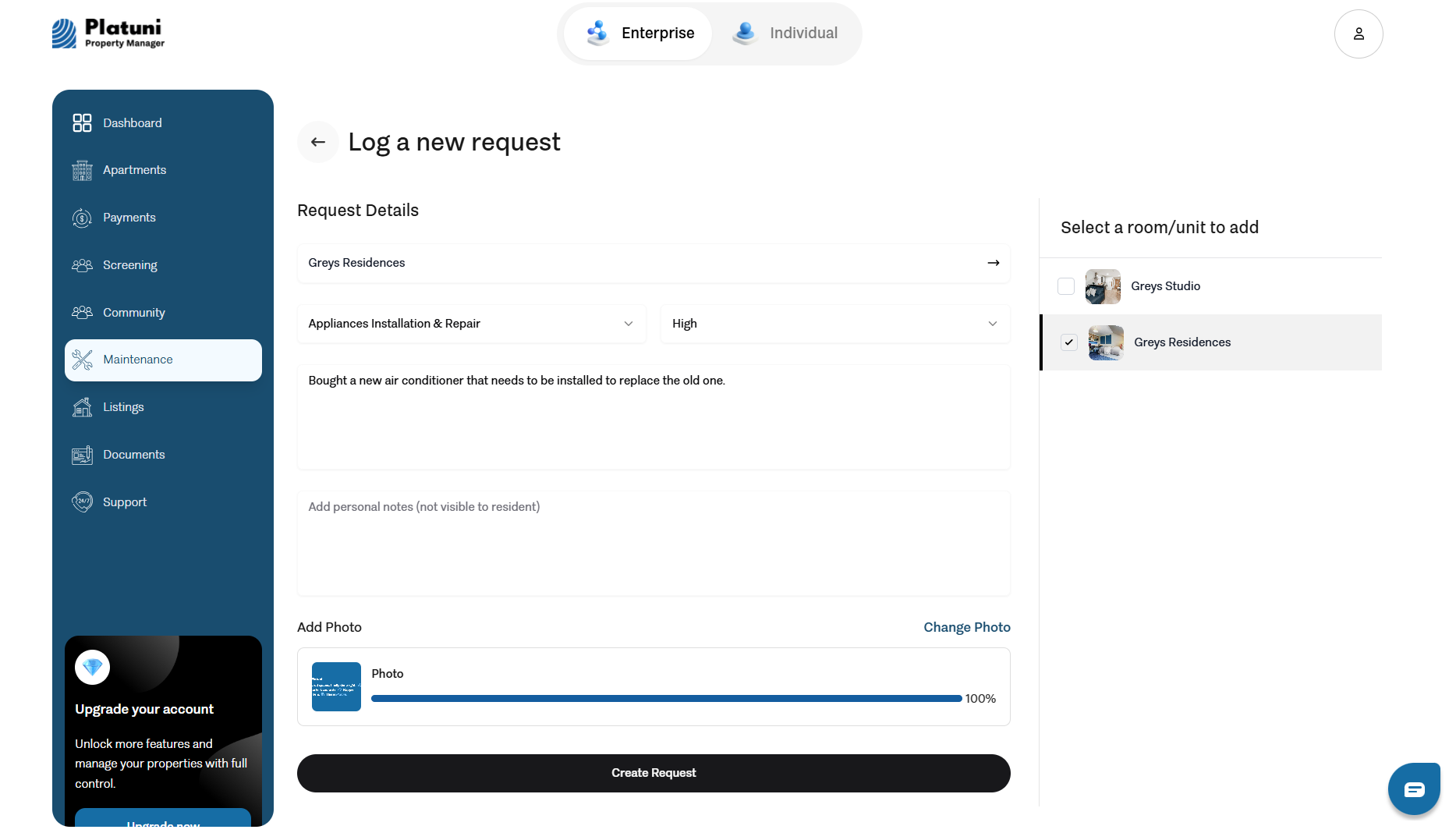Select Maintenance in the sidebar
Viewport: 1456px width, 833px height.
(x=163, y=360)
